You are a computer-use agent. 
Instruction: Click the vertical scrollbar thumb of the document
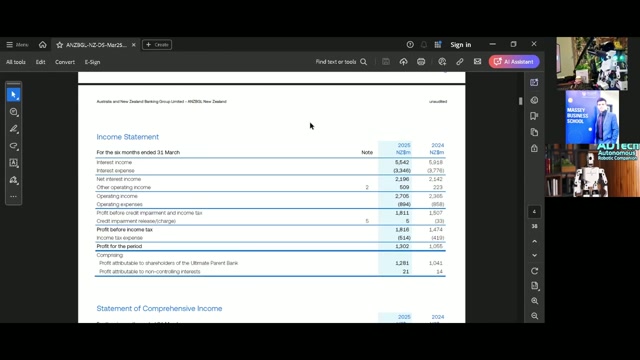click(x=520, y=101)
